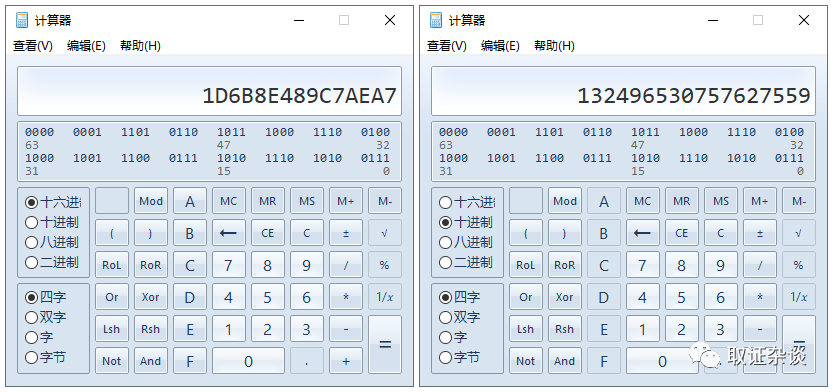This screenshot has width=833, height=392.
Task: Click the backspace arrow in left calculator
Action: pos(228,233)
